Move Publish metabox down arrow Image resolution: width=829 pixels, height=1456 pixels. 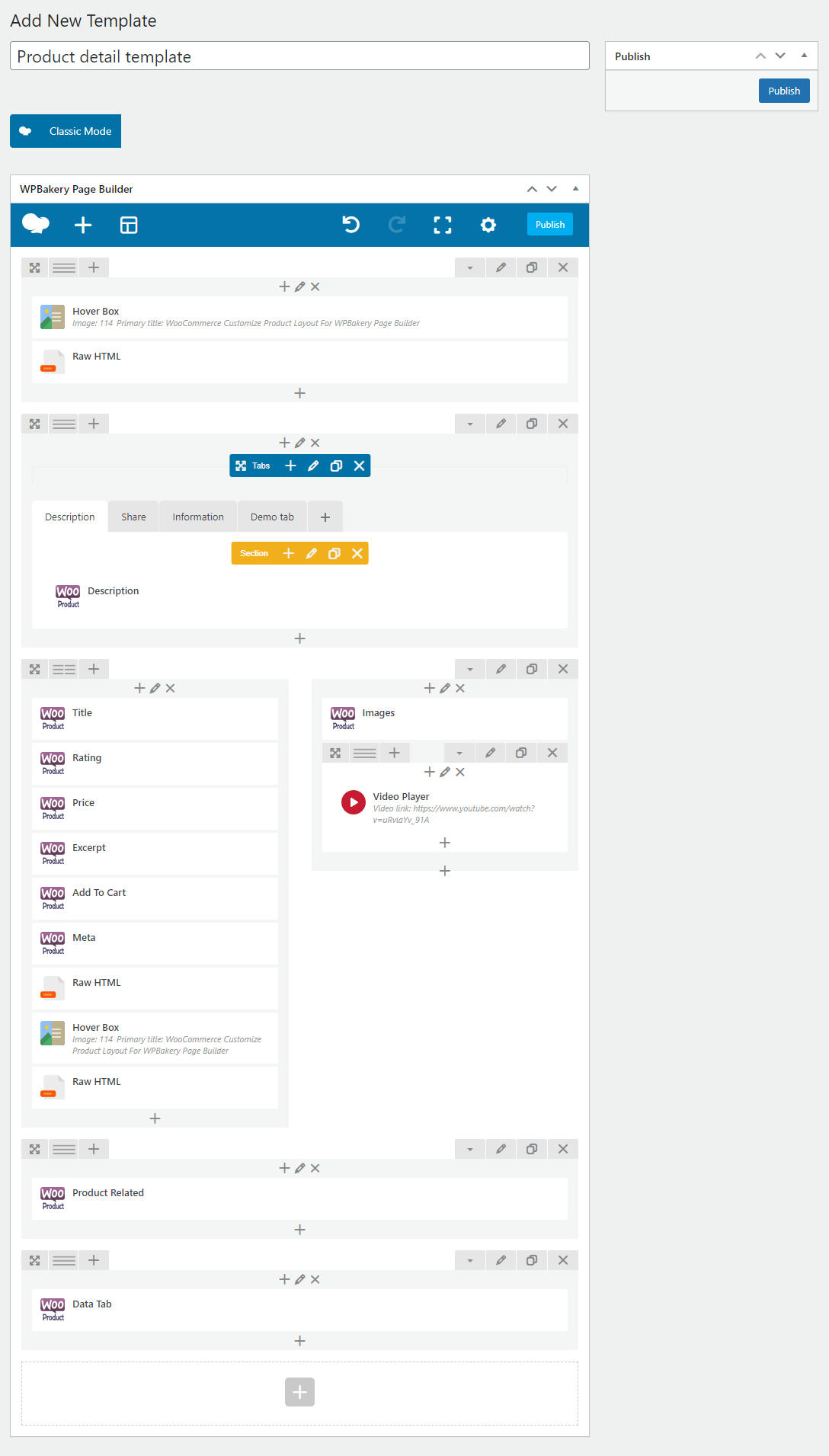click(780, 56)
